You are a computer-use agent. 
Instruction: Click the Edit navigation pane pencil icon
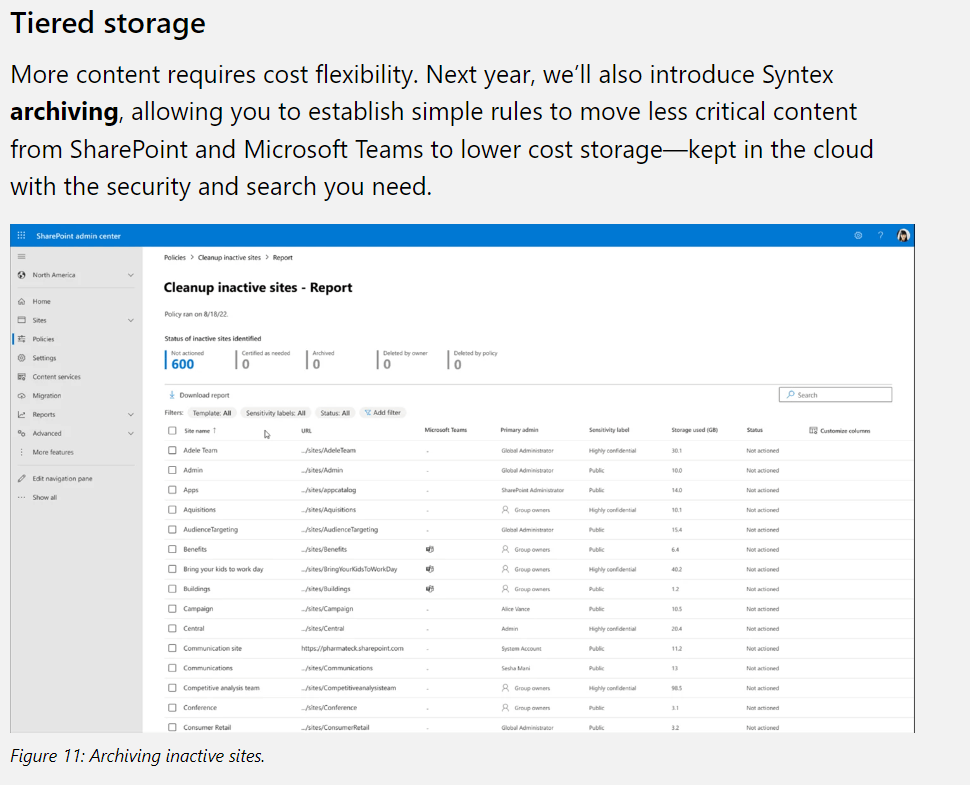(22, 478)
